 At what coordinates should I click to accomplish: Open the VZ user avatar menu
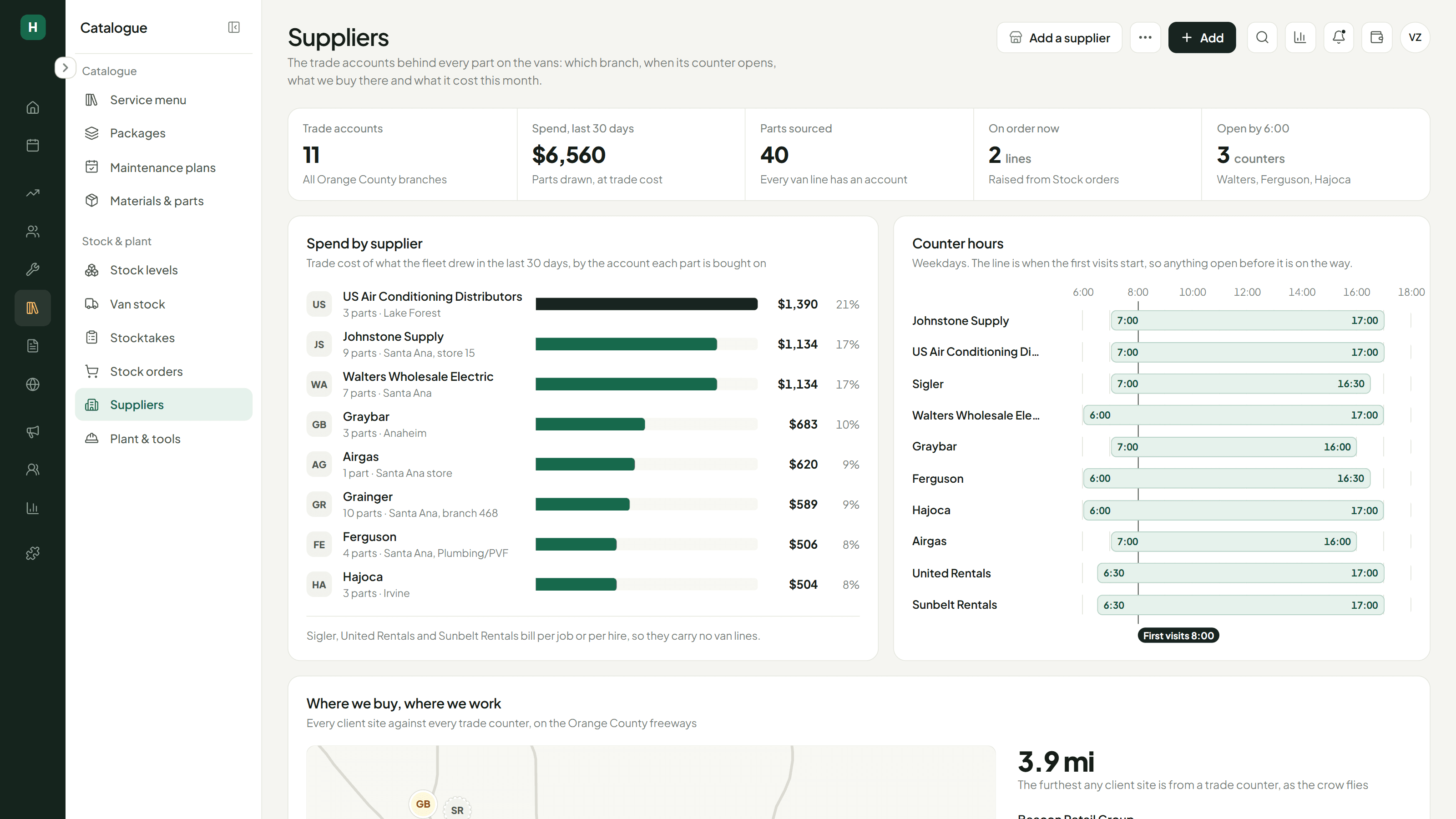pyautogui.click(x=1415, y=37)
